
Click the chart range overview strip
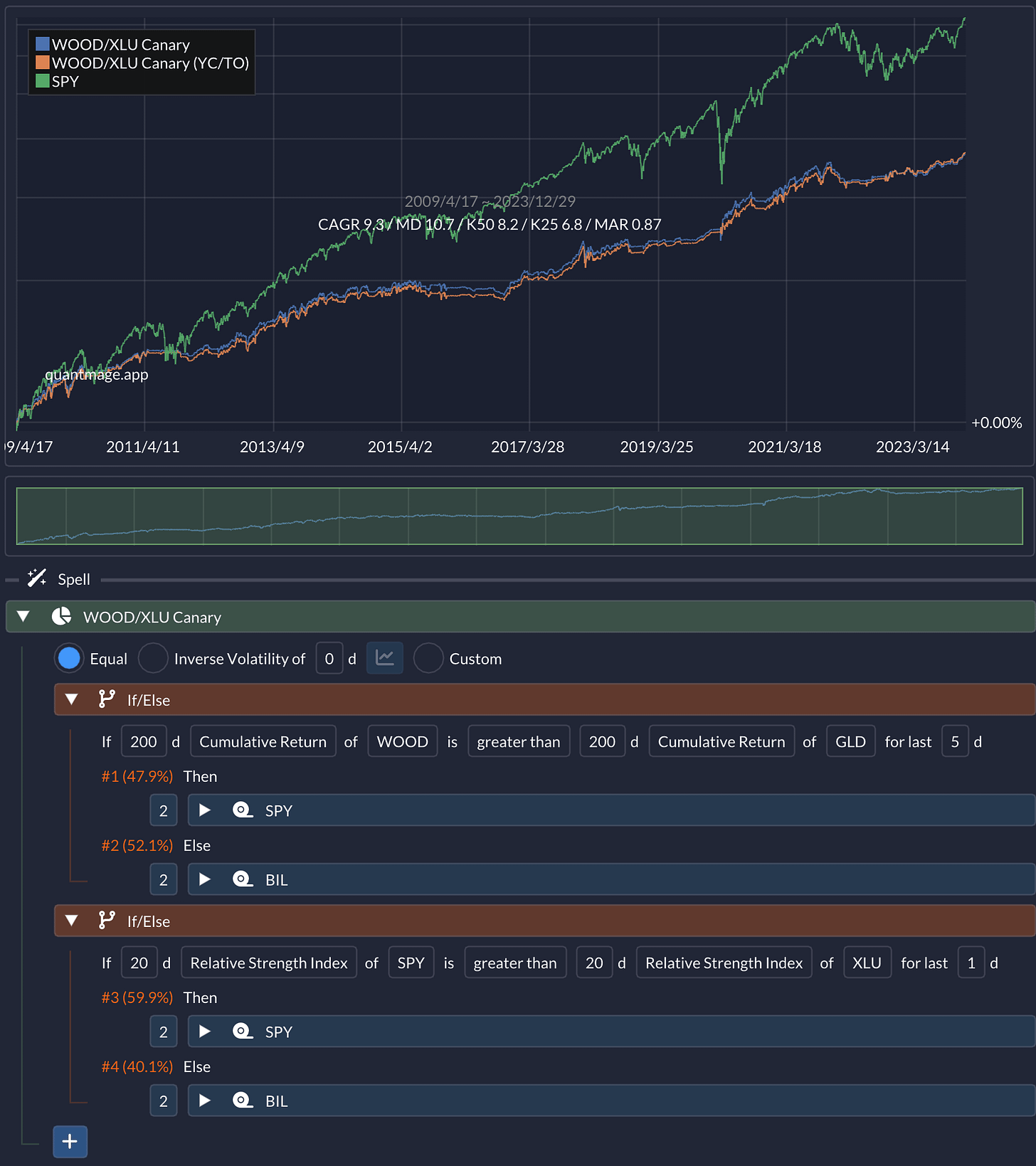pos(519,516)
